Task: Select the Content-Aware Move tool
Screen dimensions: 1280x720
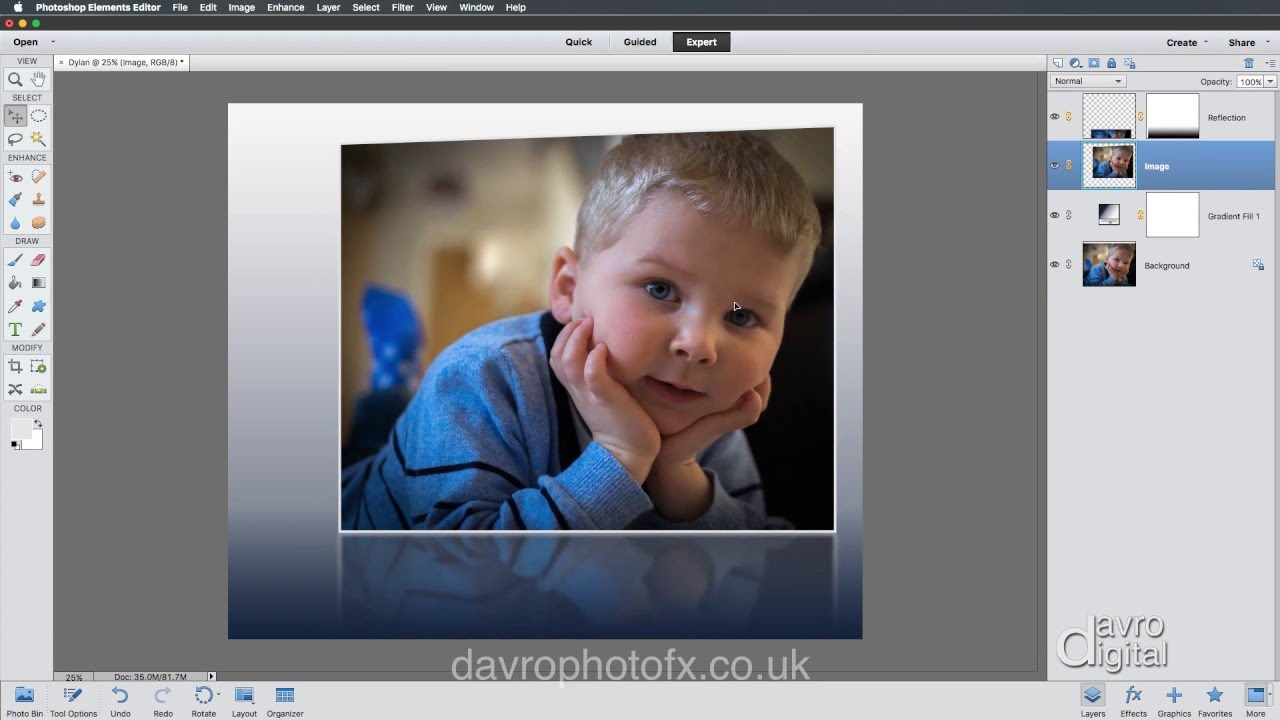Action: pos(15,390)
